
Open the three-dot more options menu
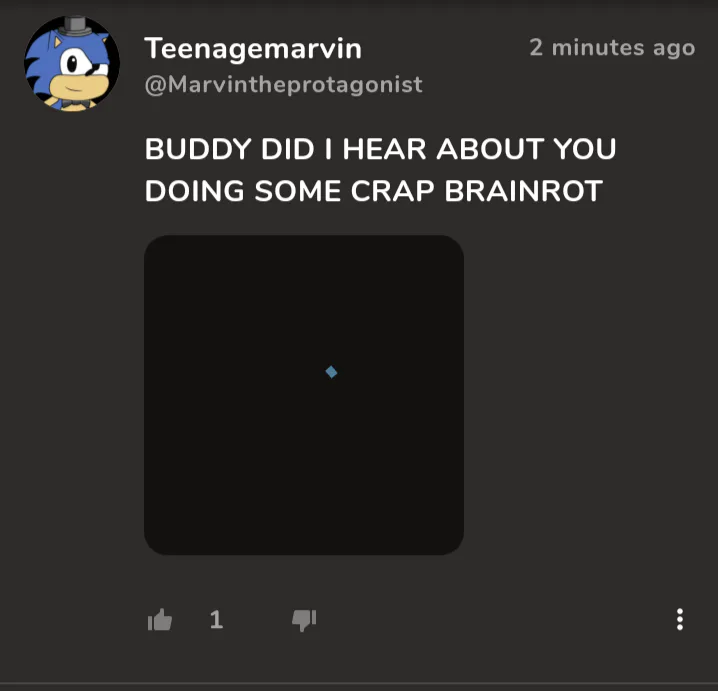click(x=680, y=620)
